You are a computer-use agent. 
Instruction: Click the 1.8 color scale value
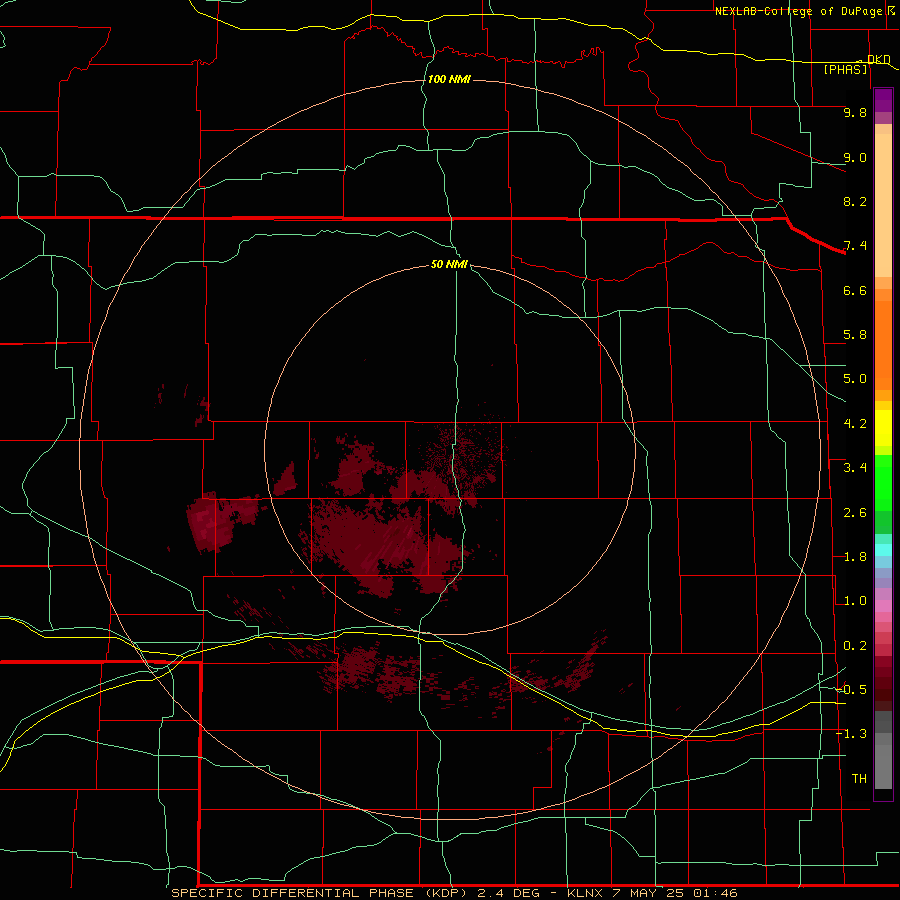tap(855, 557)
